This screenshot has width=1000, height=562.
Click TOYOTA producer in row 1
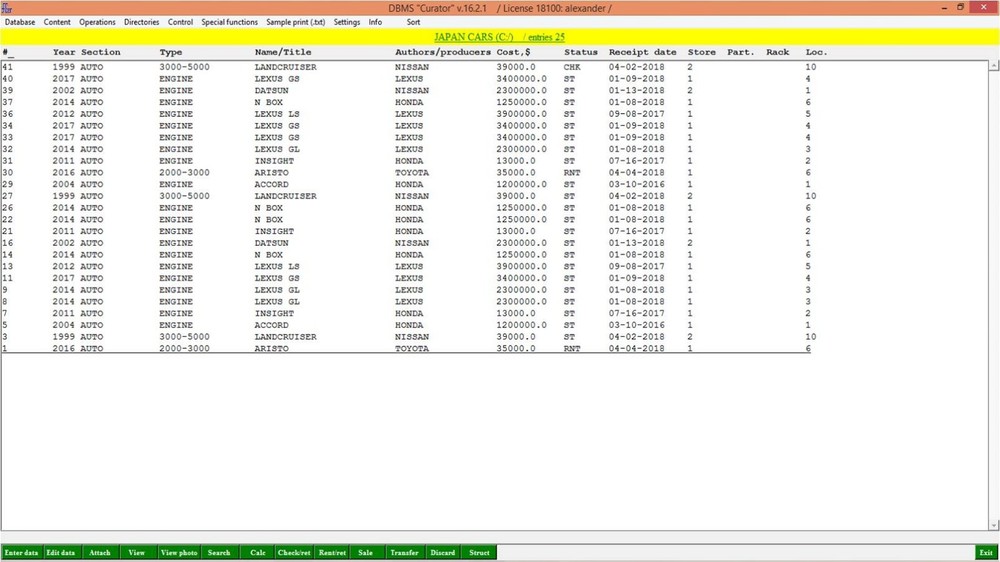coord(411,348)
